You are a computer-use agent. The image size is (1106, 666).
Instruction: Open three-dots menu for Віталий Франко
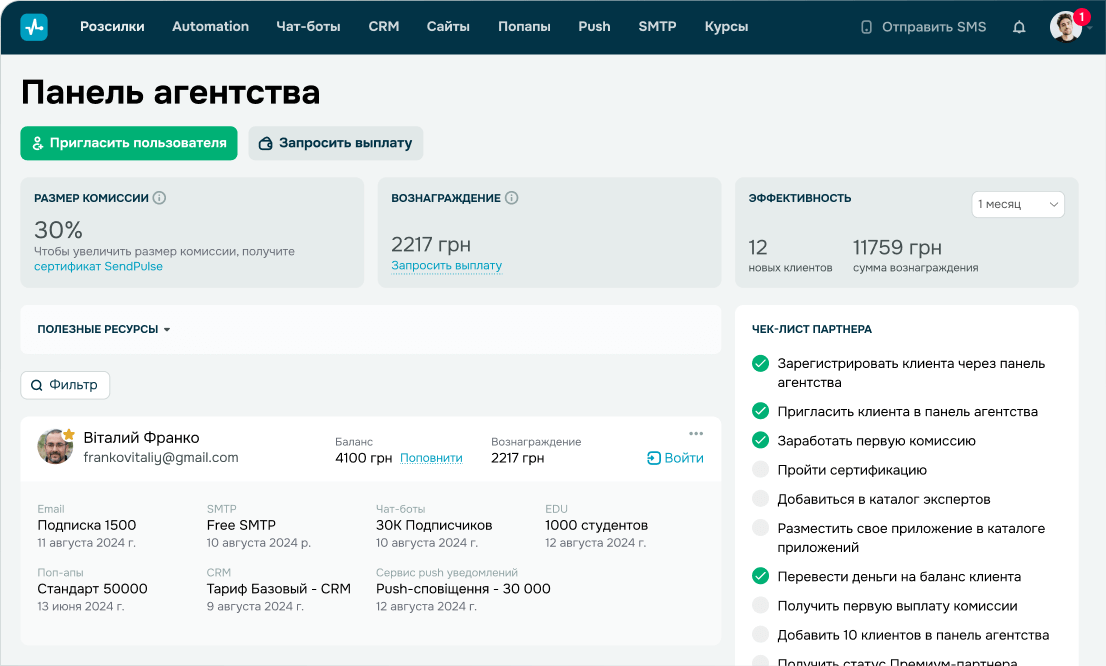[696, 433]
